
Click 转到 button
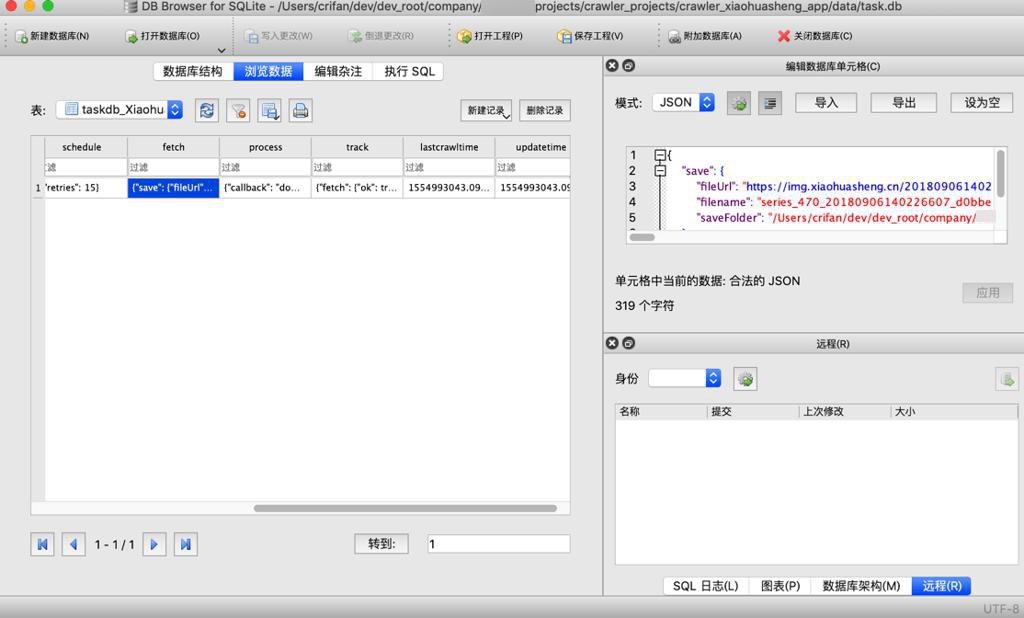[381, 544]
